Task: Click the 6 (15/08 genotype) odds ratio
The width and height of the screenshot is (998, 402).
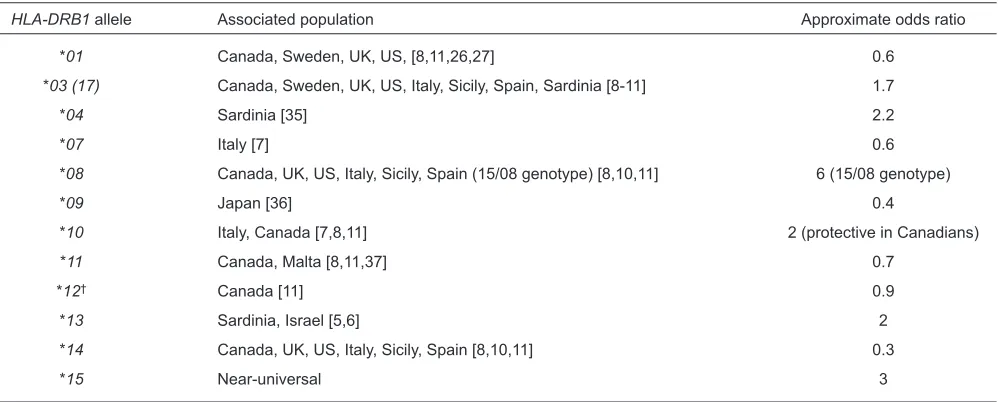Action: [x=883, y=174]
